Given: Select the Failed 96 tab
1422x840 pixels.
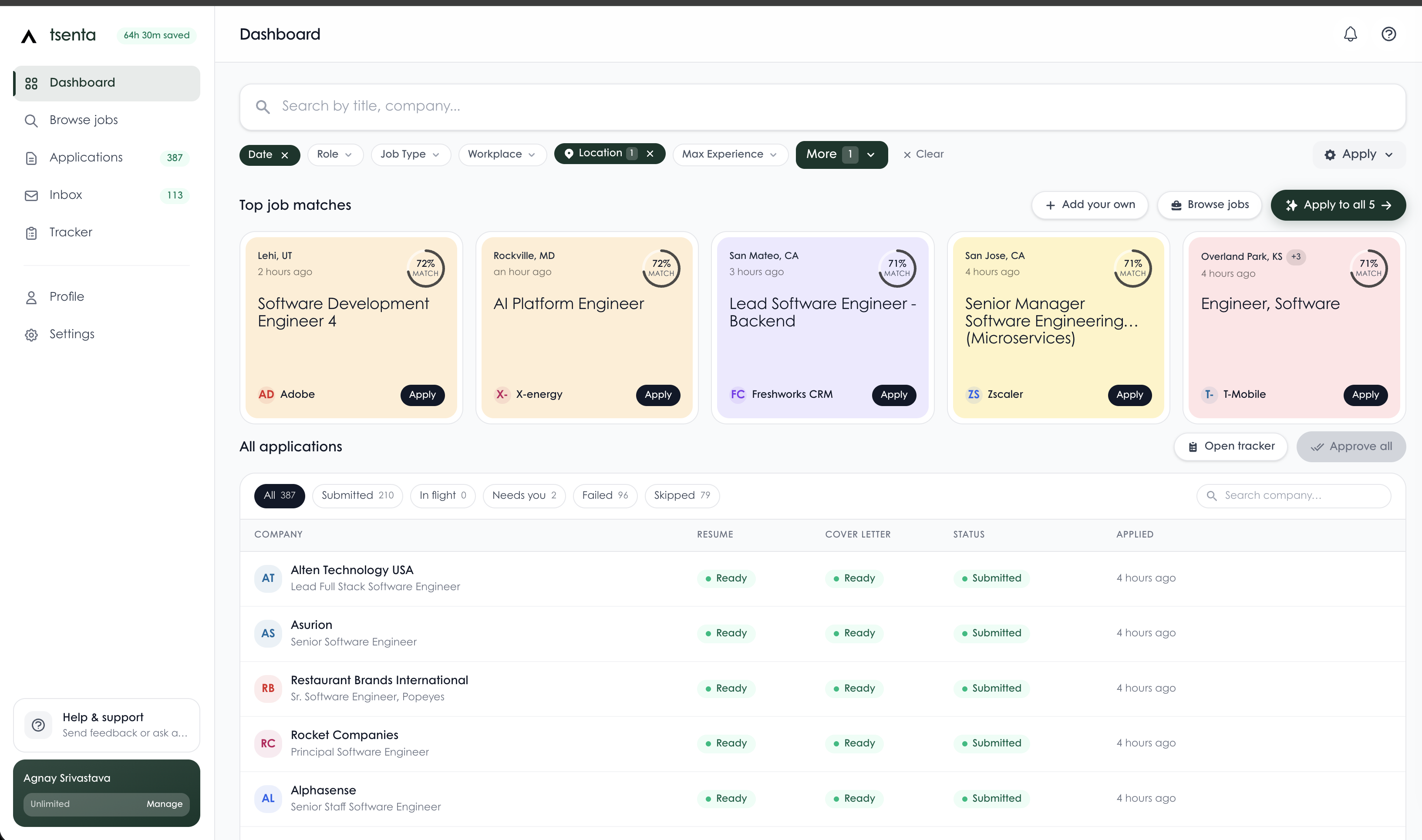Looking at the screenshot, I should point(605,496).
